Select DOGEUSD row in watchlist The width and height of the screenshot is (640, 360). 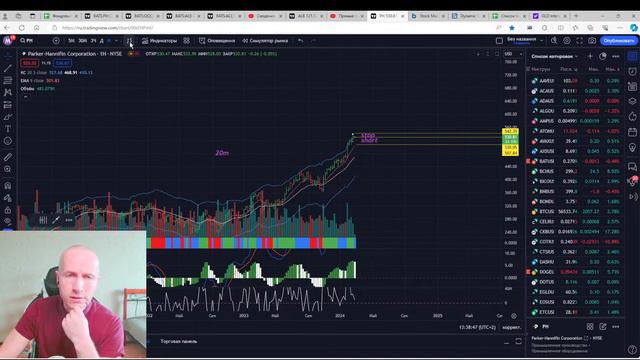[x=575, y=272]
